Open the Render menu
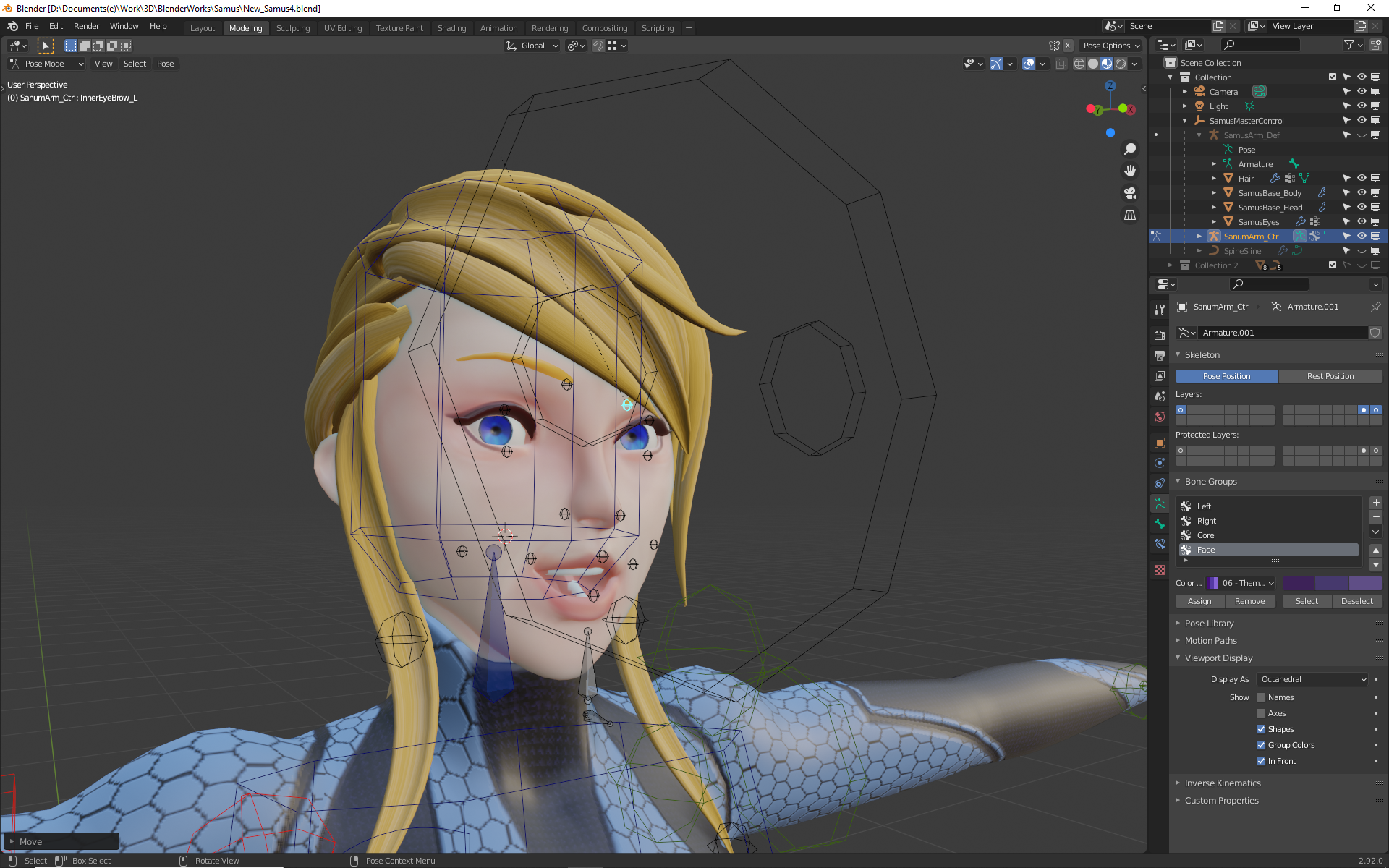The width and height of the screenshot is (1389, 868). (86, 26)
